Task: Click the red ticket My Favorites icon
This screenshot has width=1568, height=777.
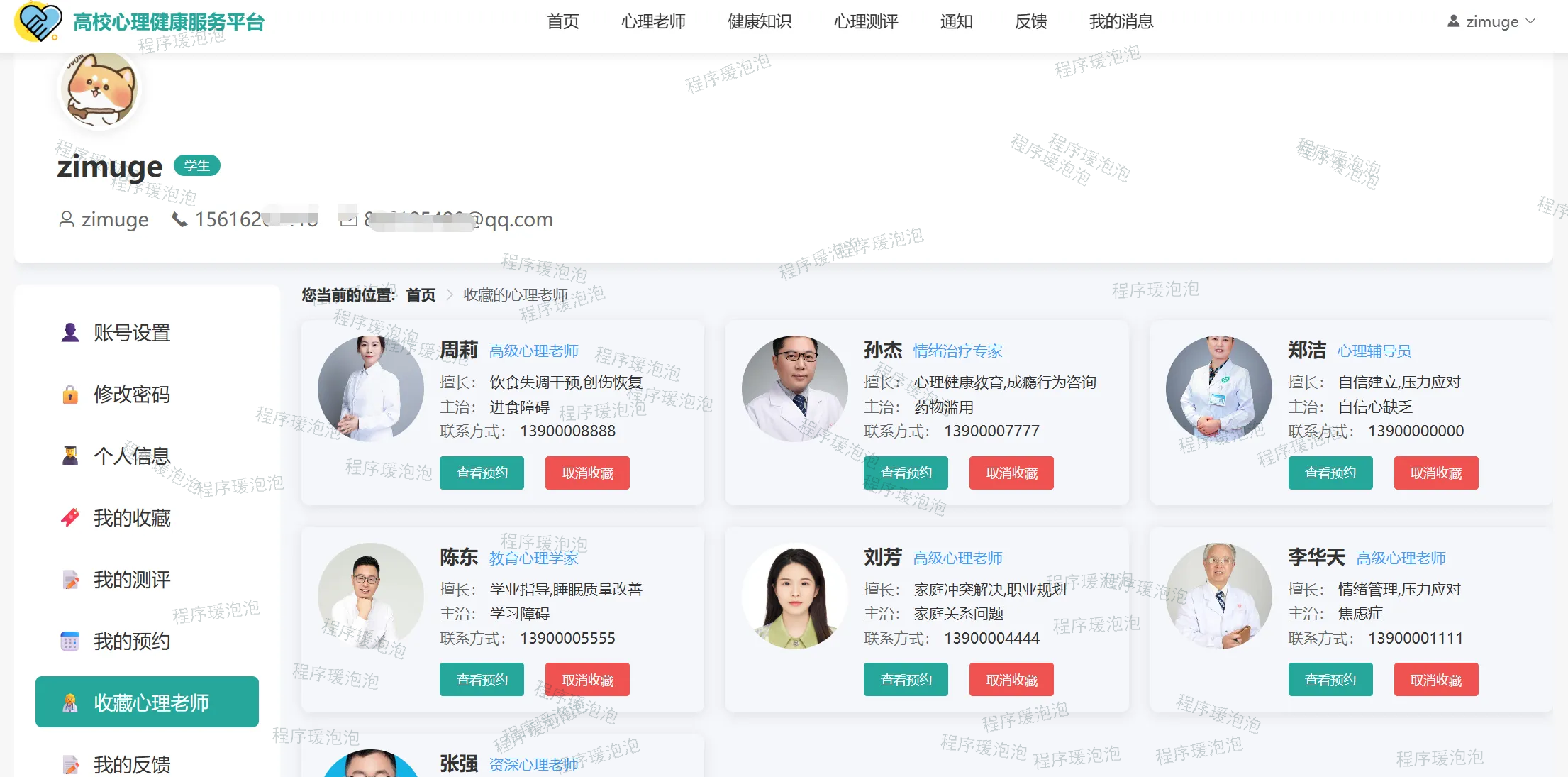Action: tap(70, 518)
